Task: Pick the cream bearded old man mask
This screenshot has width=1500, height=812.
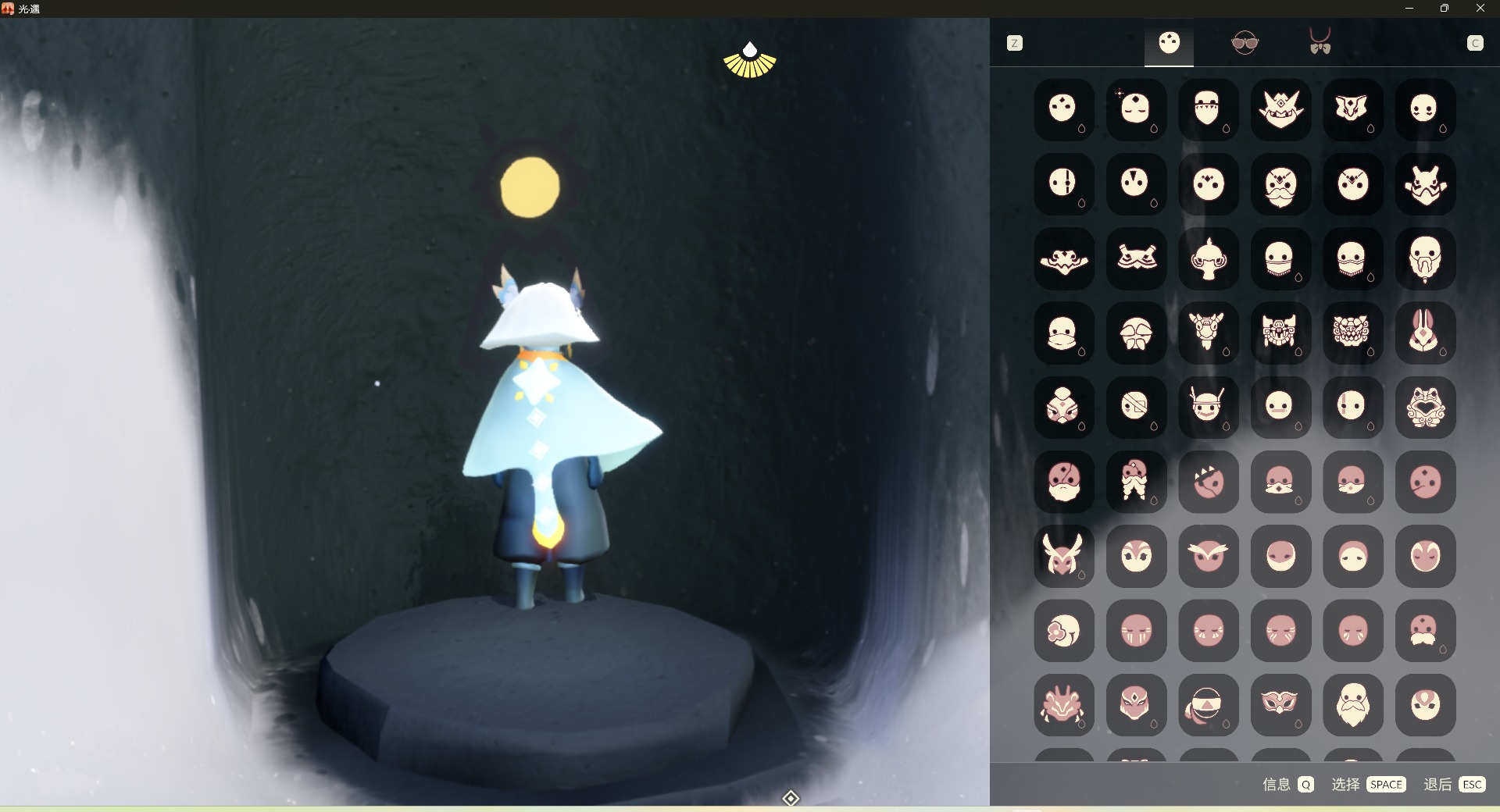Action: [x=1353, y=705]
